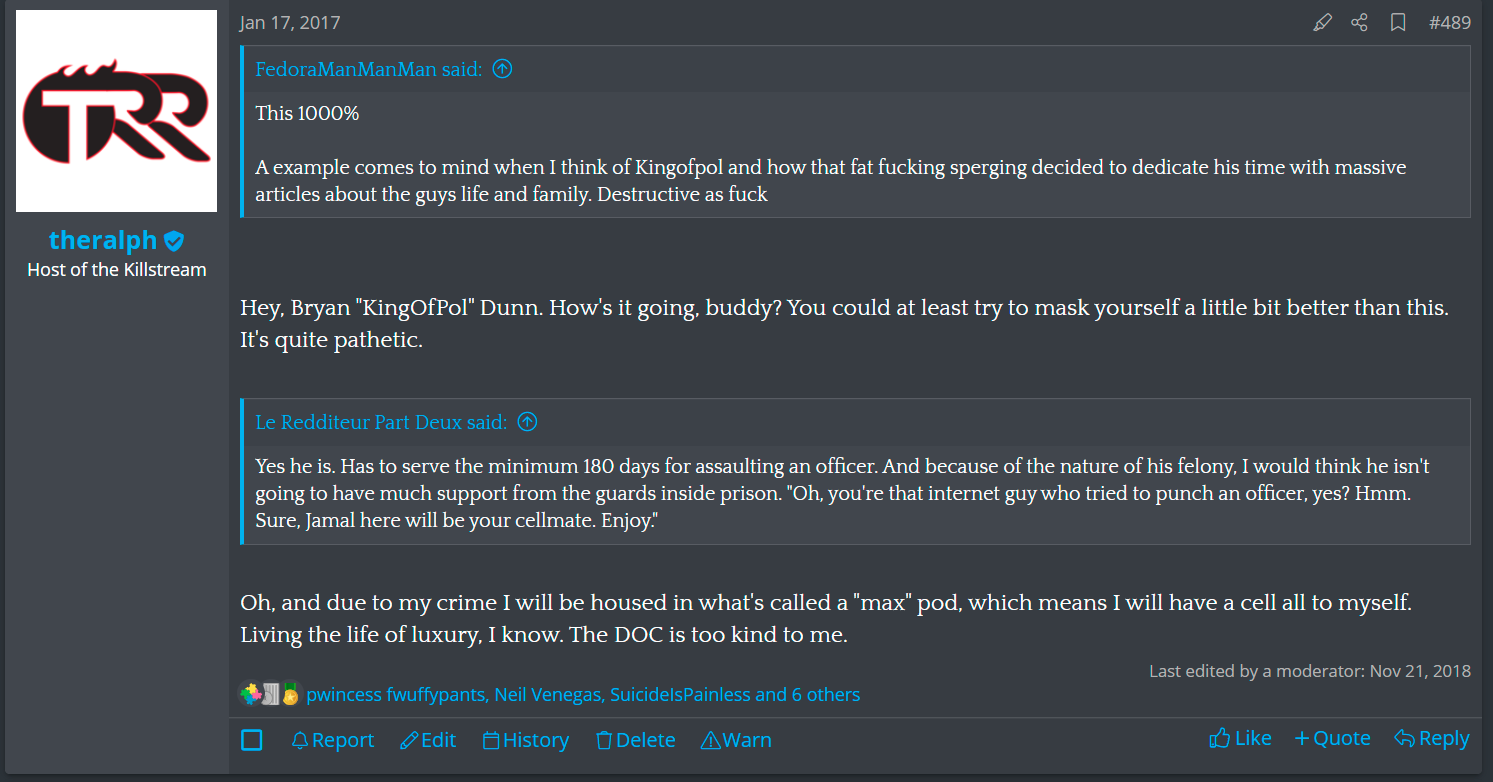View the post's edit History

(525, 740)
